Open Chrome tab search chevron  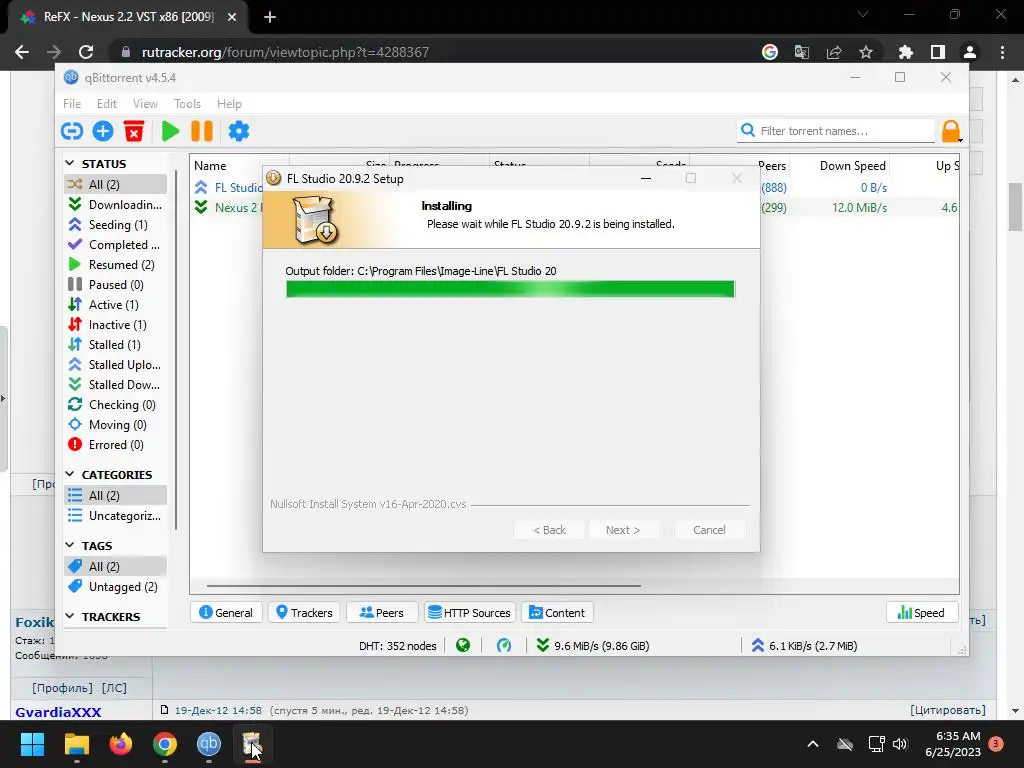pyautogui.click(x=863, y=14)
